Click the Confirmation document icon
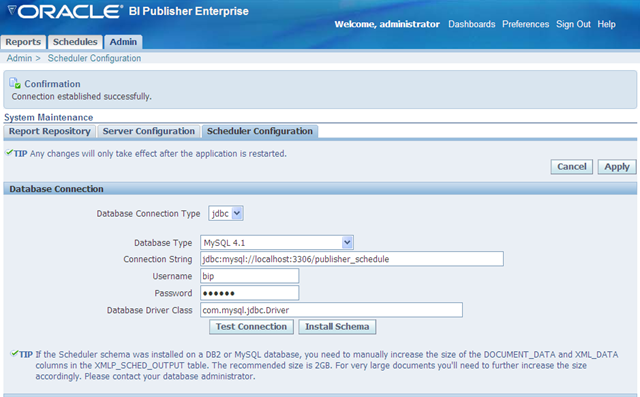640x397 pixels. 15,83
